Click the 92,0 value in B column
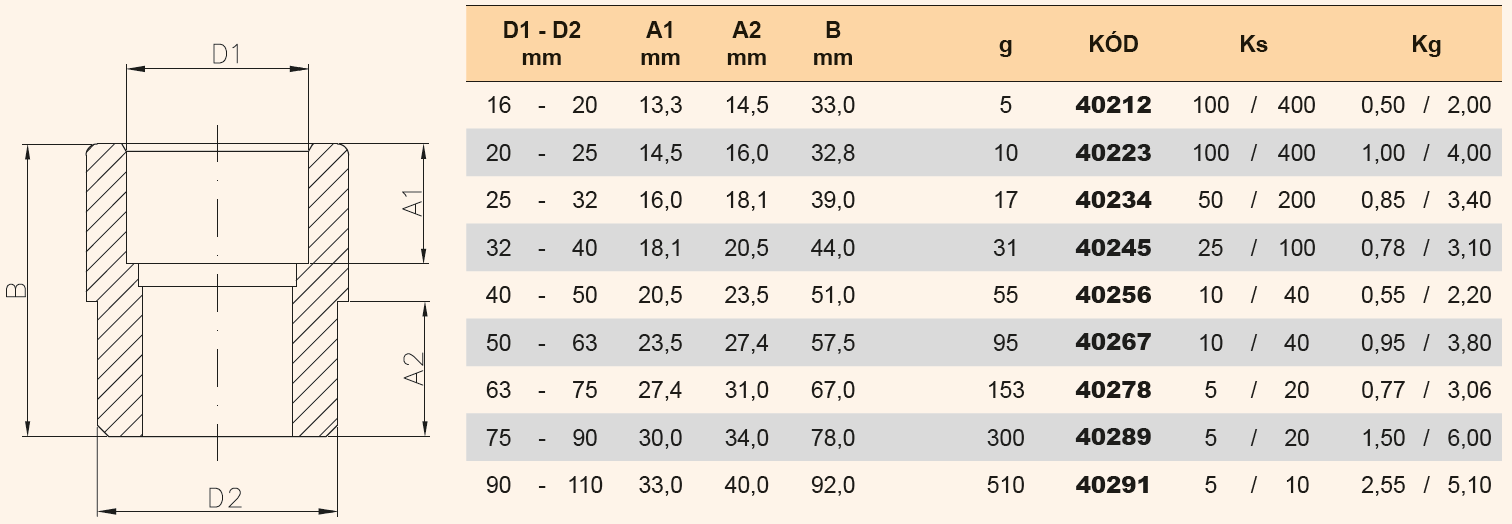 [834, 485]
